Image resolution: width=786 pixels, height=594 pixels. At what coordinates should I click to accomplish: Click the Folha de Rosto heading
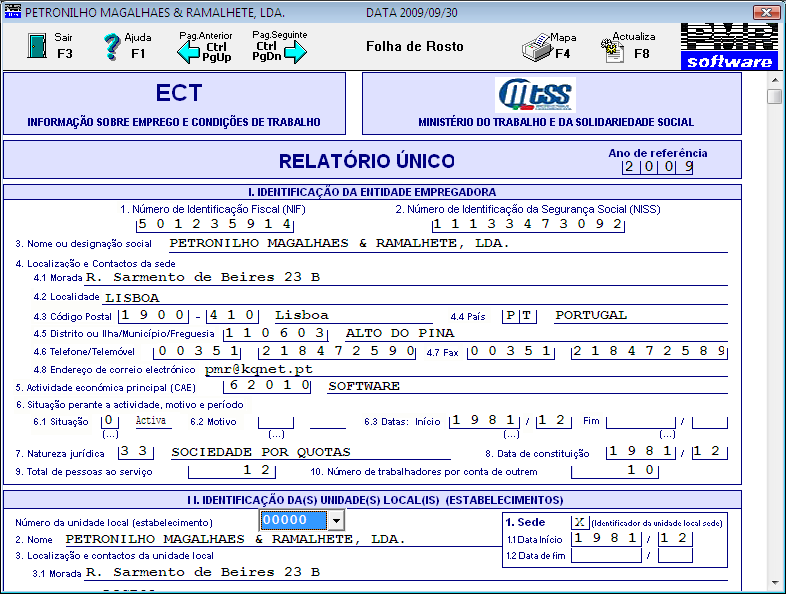[415, 47]
